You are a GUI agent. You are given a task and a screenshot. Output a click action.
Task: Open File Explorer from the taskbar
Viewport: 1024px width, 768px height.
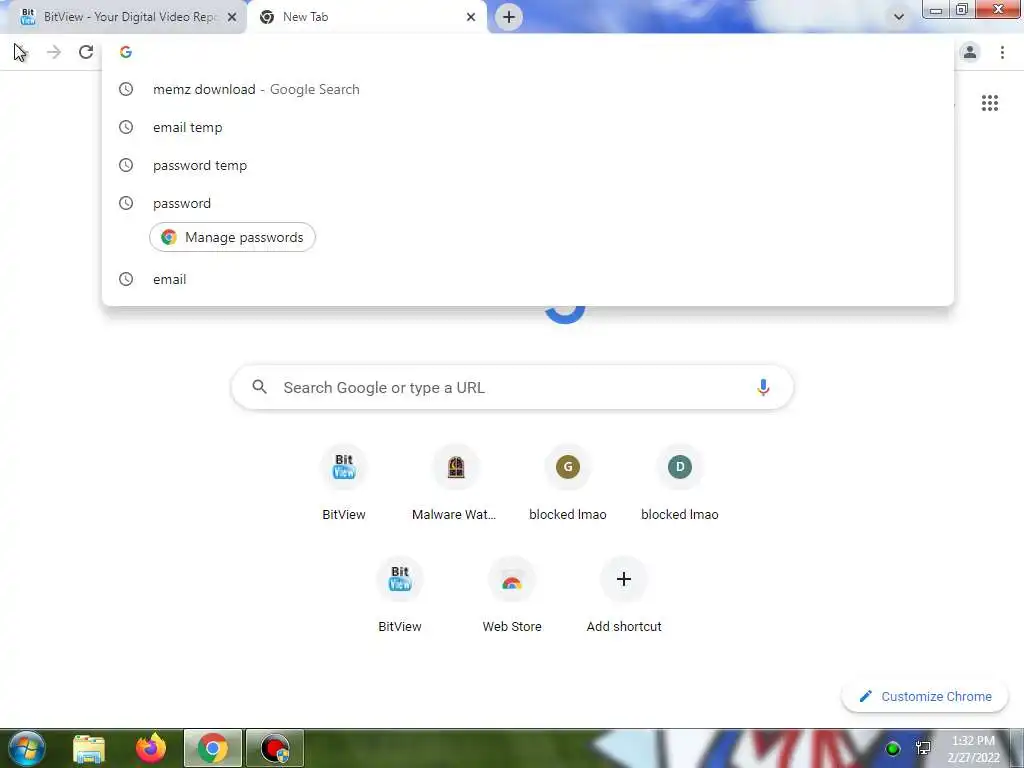click(x=89, y=748)
